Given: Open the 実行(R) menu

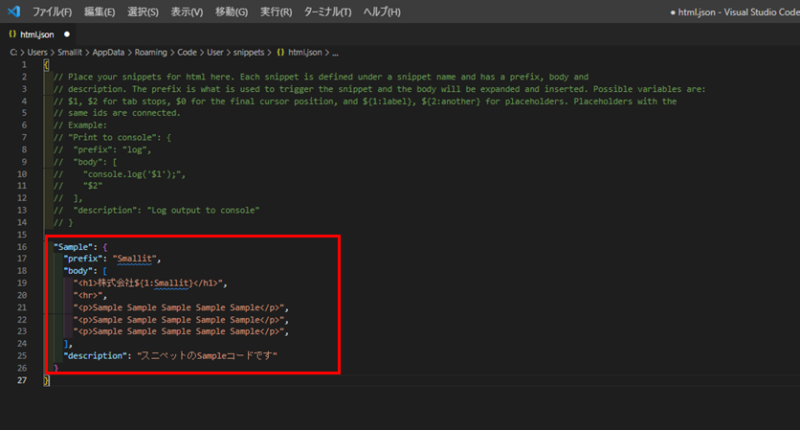Looking at the screenshot, I should pos(276,12).
